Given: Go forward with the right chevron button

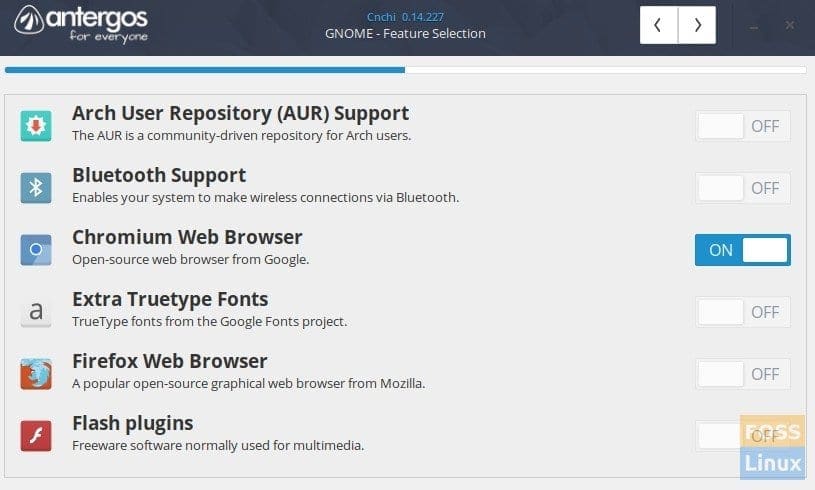Looking at the screenshot, I should [698, 25].
